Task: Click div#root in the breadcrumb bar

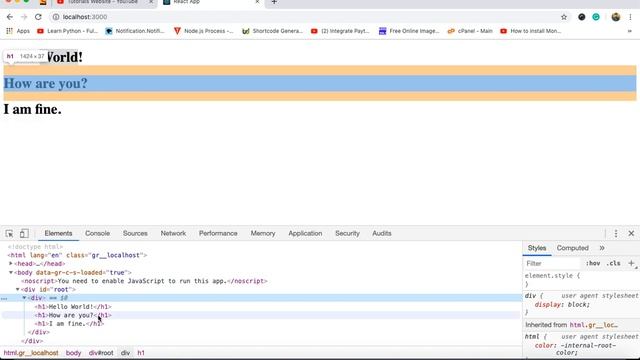Action: (101, 353)
